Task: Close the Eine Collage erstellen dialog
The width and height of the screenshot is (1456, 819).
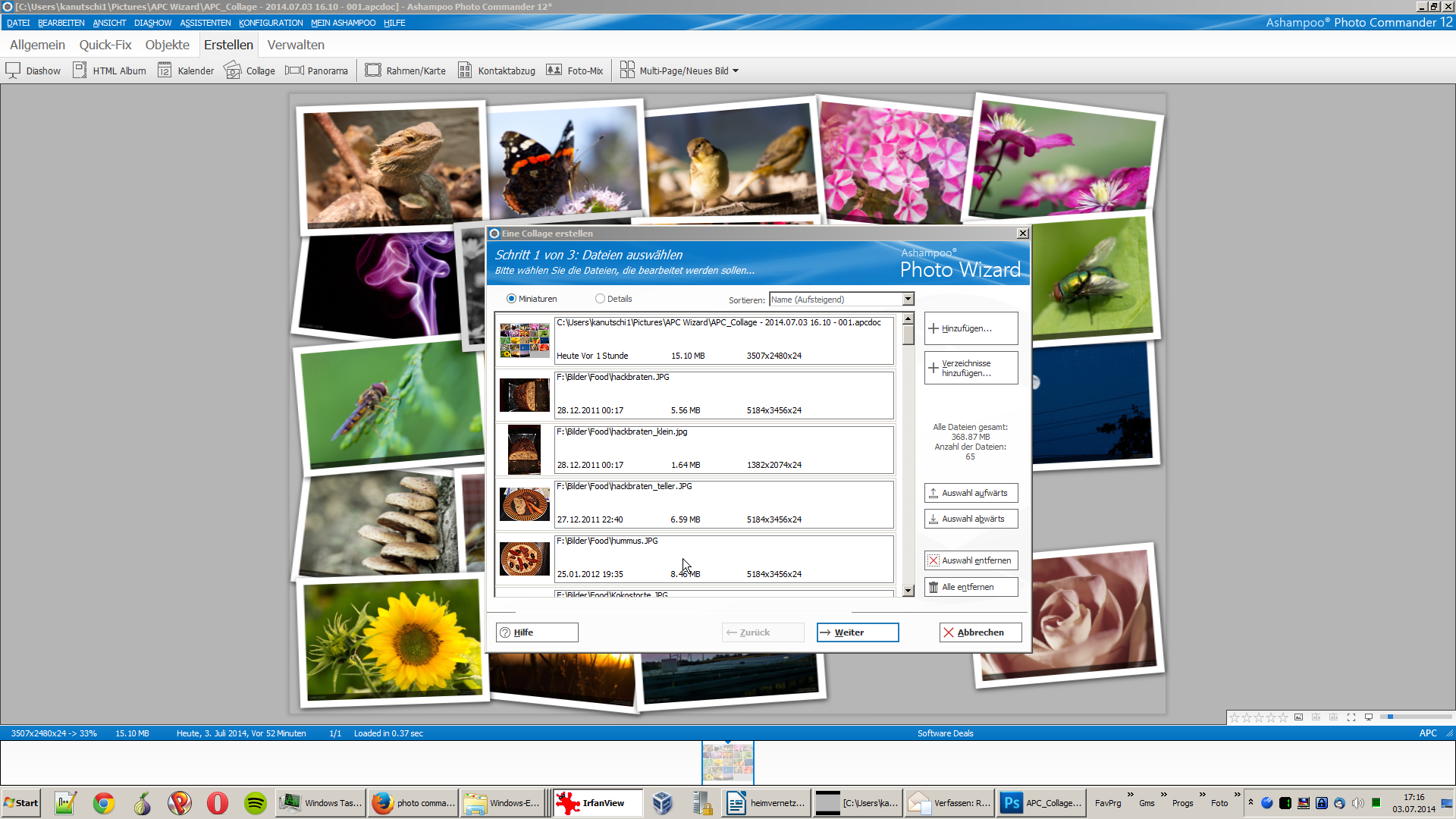Action: point(1022,234)
